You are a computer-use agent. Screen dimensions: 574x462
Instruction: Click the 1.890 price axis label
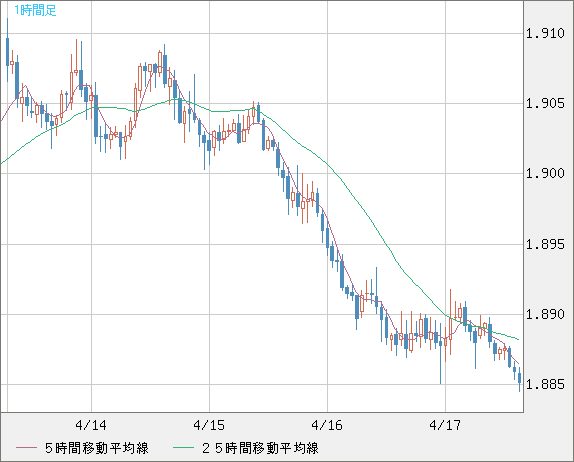[545, 314]
